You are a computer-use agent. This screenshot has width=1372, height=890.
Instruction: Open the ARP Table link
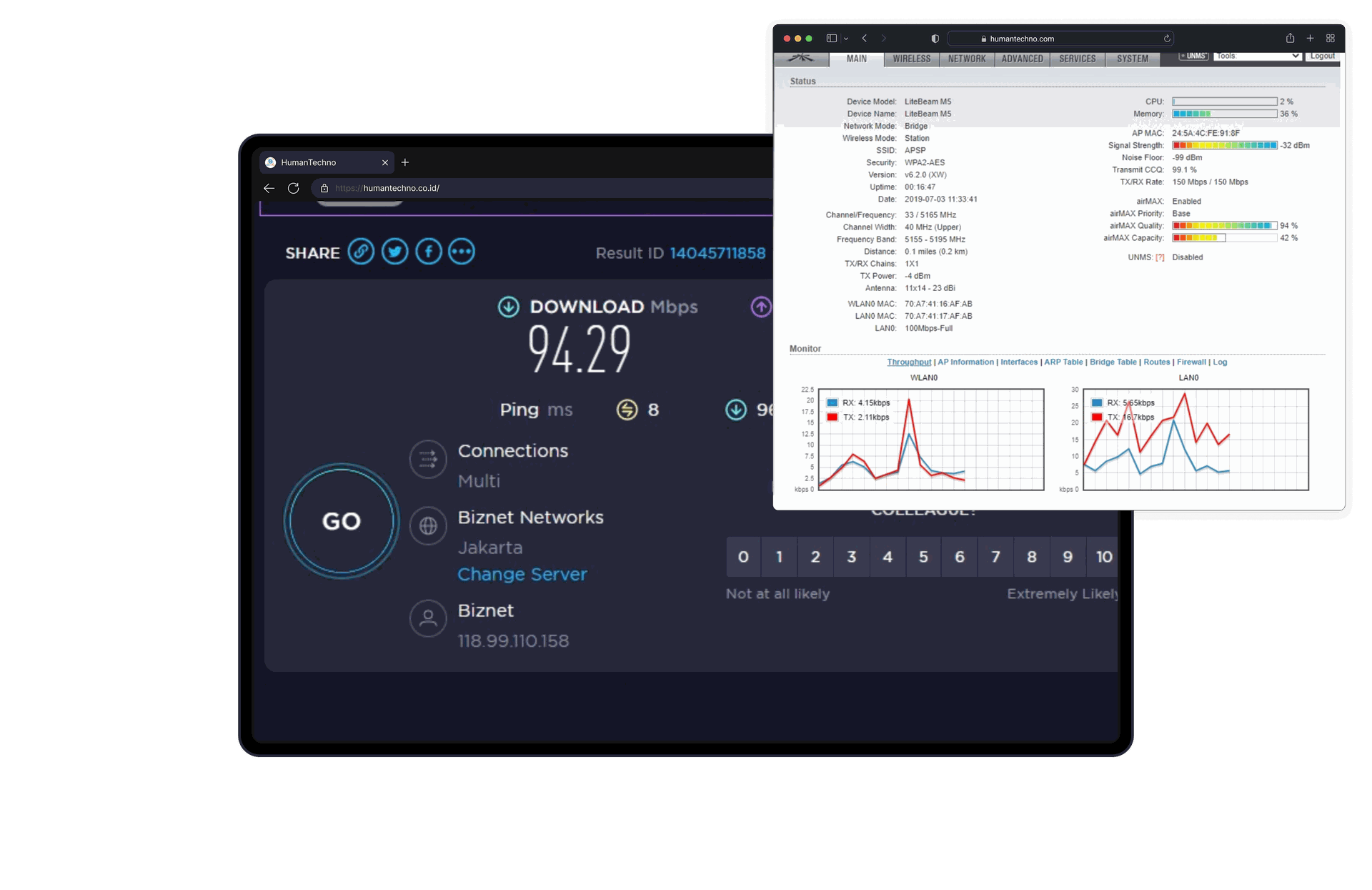pyautogui.click(x=1063, y=362)
